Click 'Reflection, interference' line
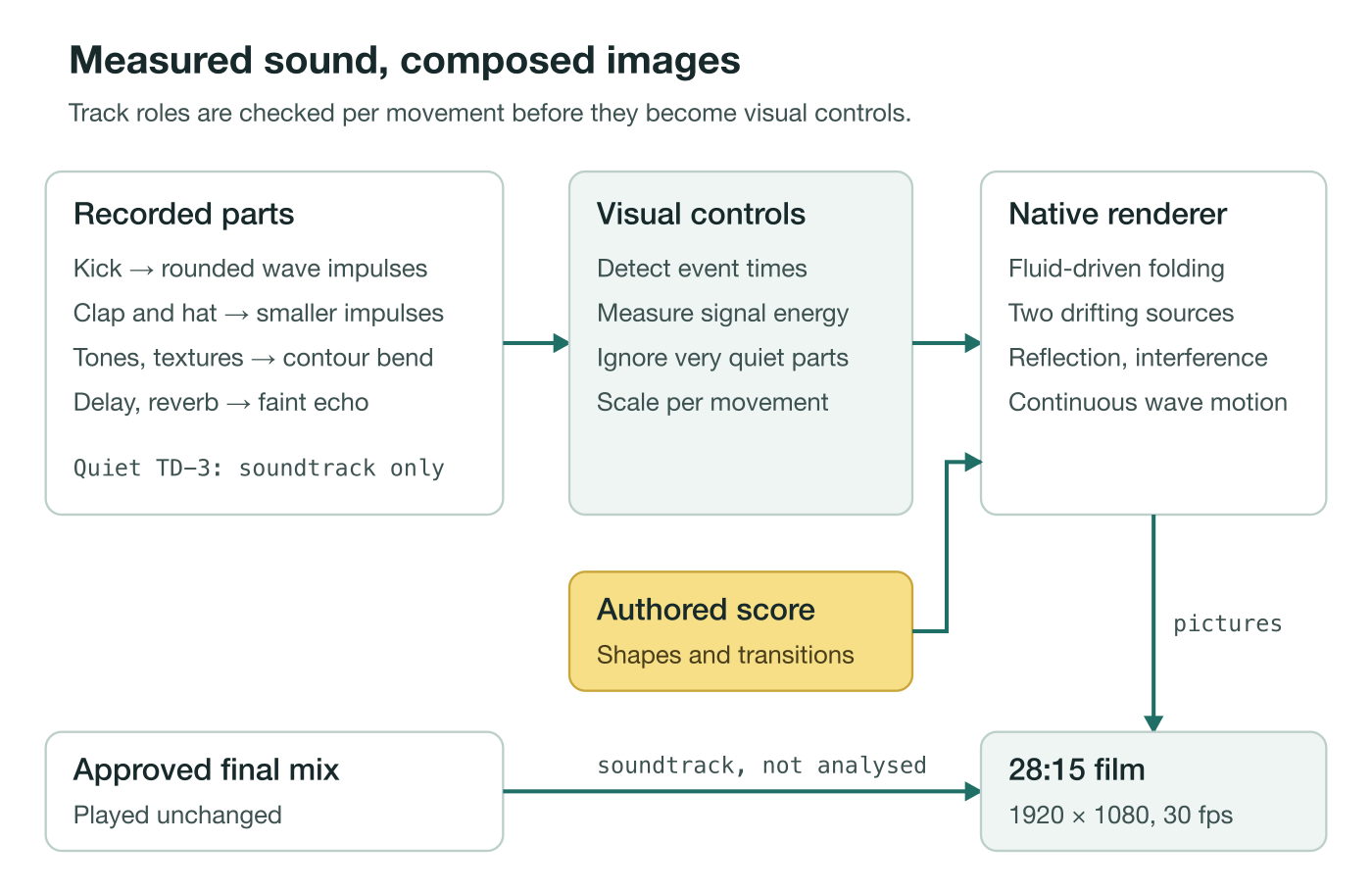 pos(1138,358)
